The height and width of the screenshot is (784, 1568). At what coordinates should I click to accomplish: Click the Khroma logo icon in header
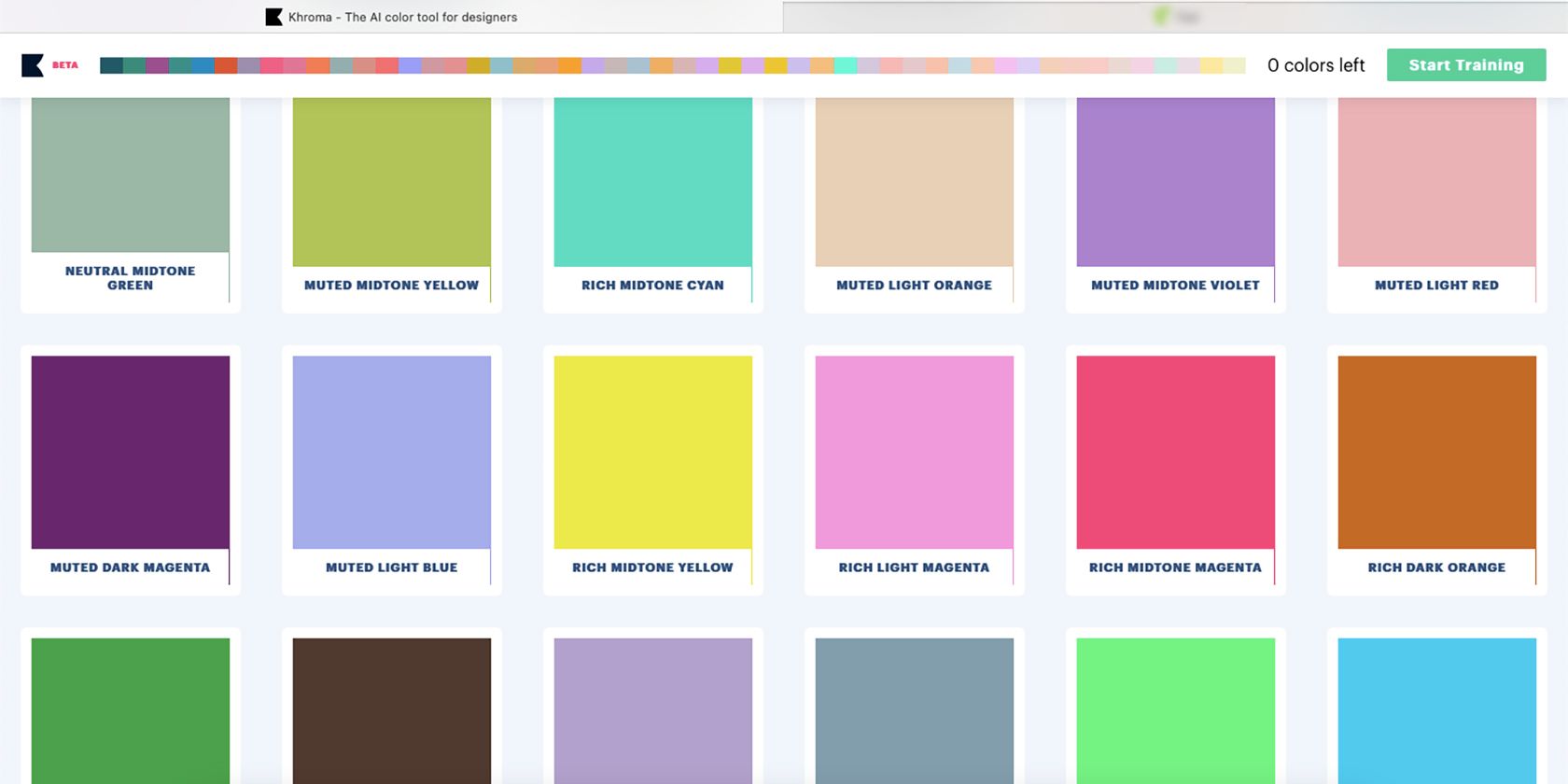[33, 65]
